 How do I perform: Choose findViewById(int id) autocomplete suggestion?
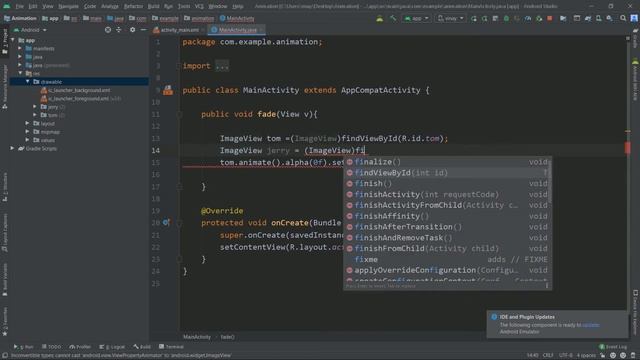(447, 173)
